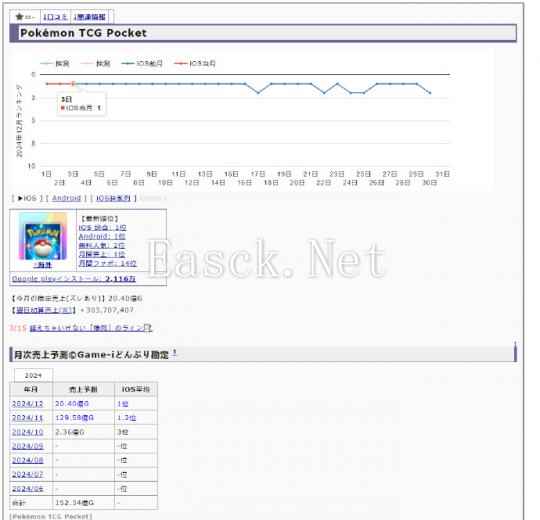Open the 2024/11 monthly row link
The width and height of the screenshot is (540, 520).
coord(28,418)
